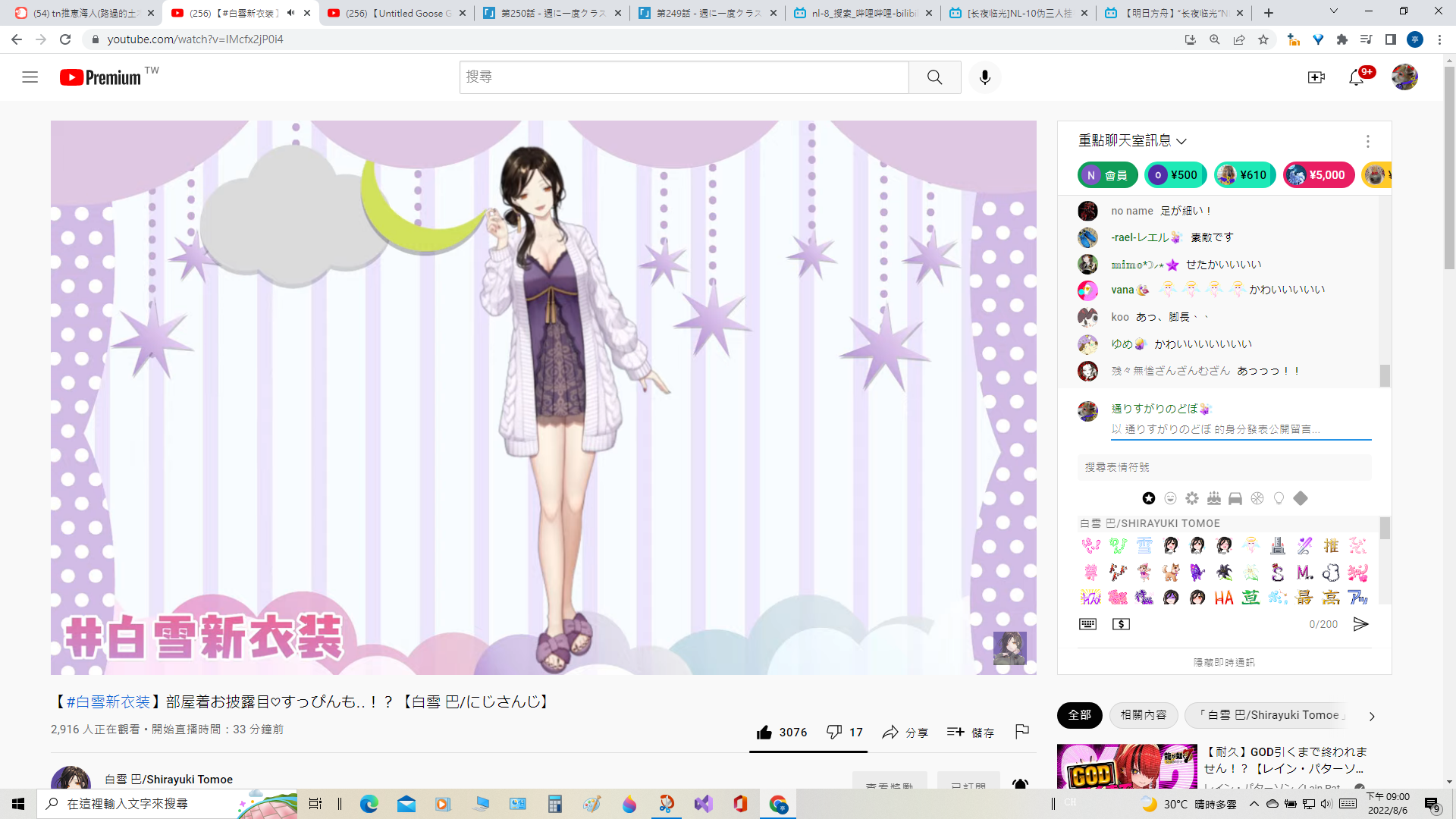Switch to the Untitled Goose Game tab
The width and height of the screenshot is (1456, 819).
pos(397,13)
